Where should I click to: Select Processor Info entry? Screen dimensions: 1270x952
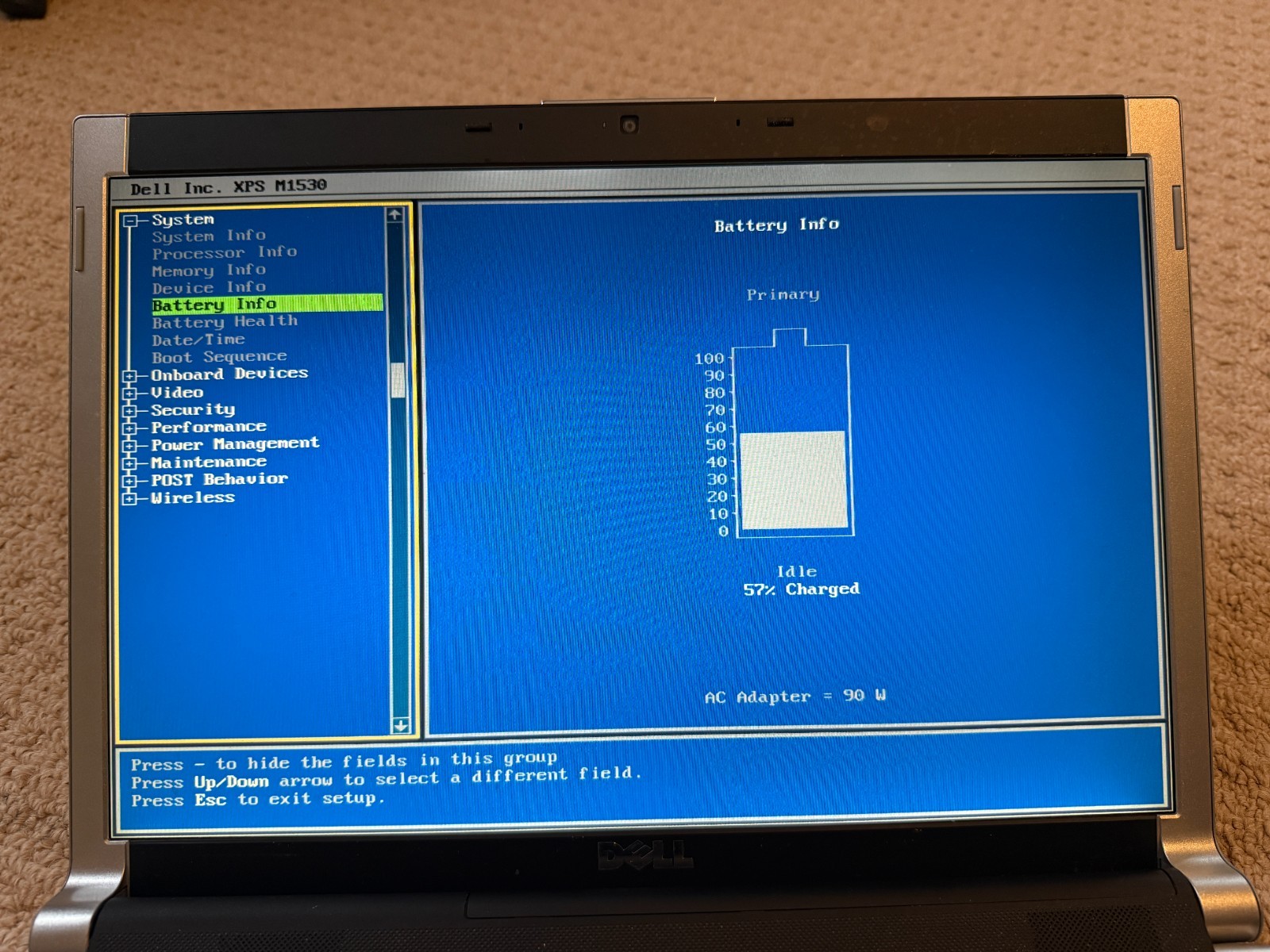click(x=225, y=253)
